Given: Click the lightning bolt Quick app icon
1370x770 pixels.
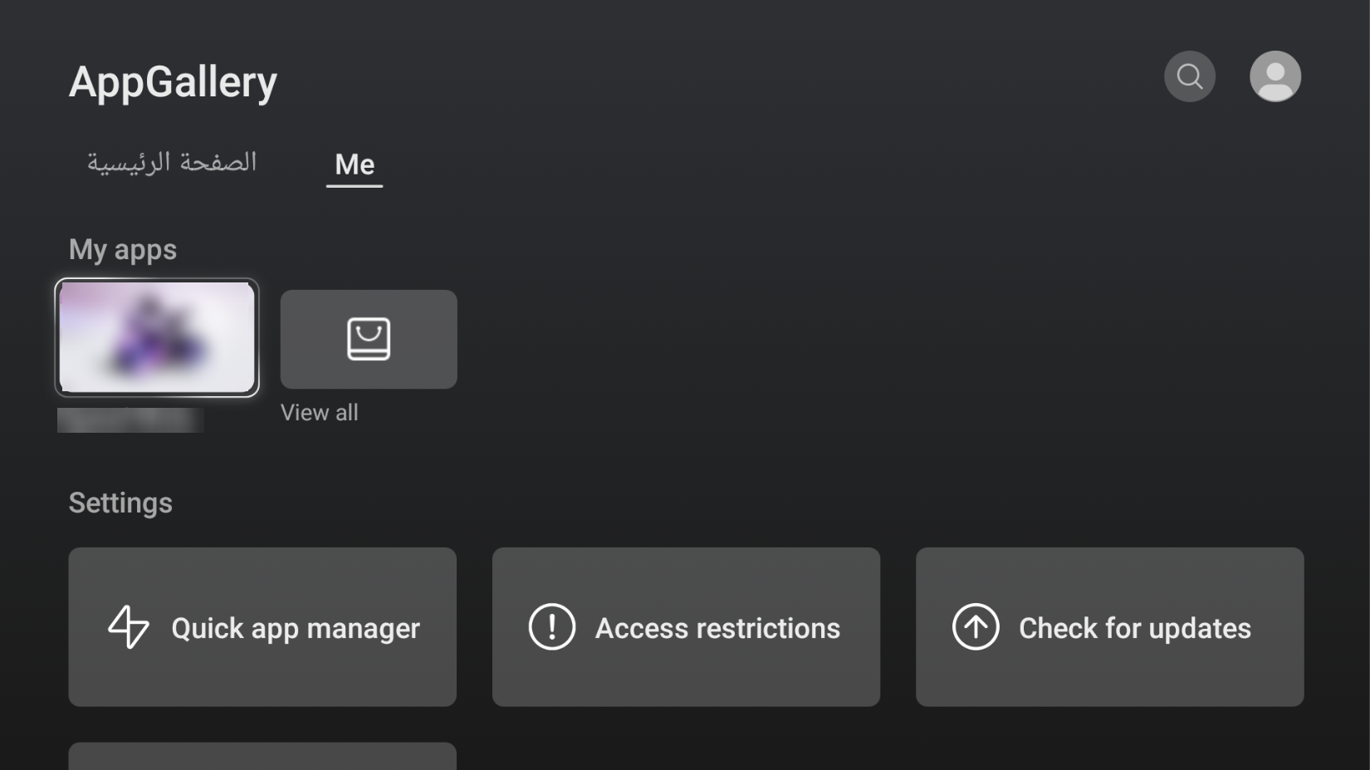Looking at the screenshot, I should click(128, 627).
